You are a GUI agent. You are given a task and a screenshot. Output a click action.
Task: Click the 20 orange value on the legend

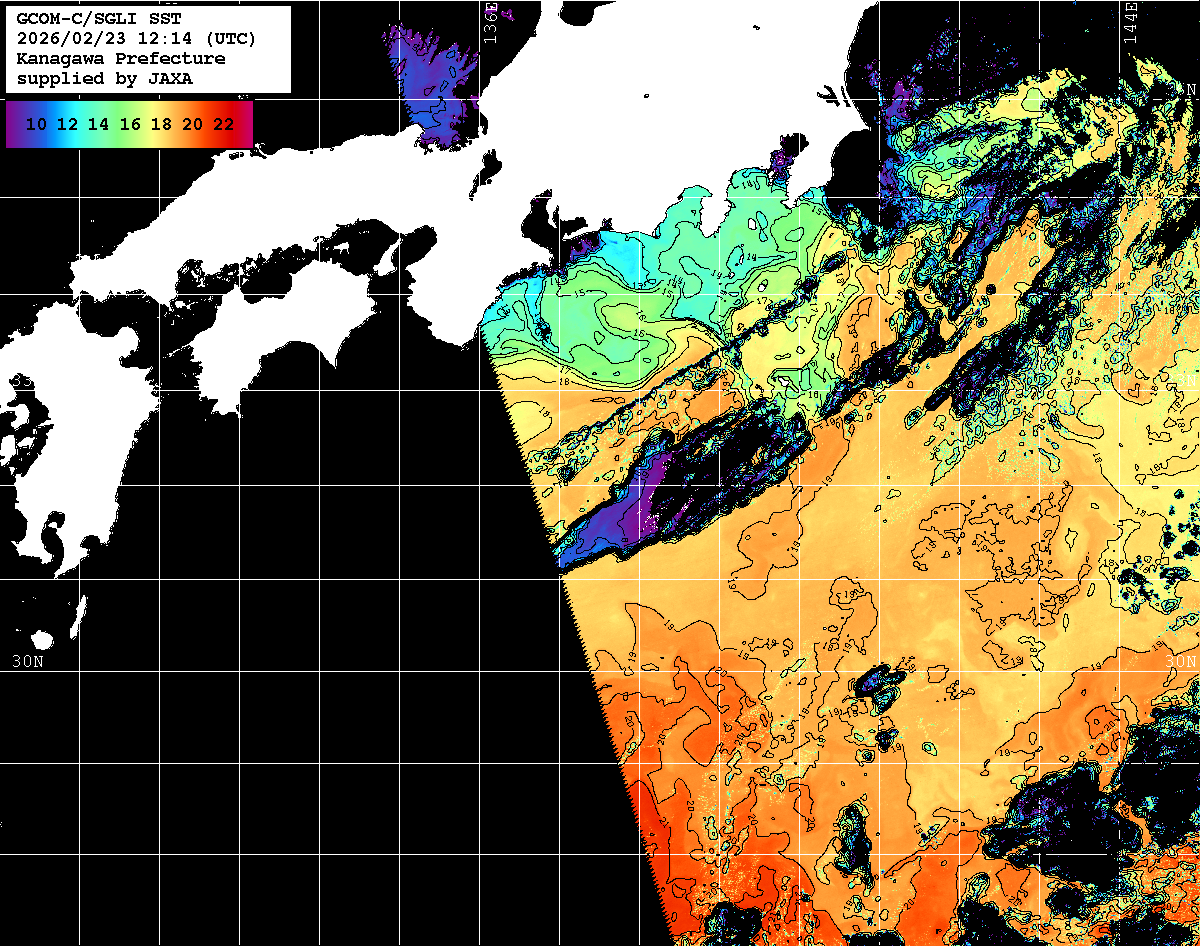tap(192, 124)
